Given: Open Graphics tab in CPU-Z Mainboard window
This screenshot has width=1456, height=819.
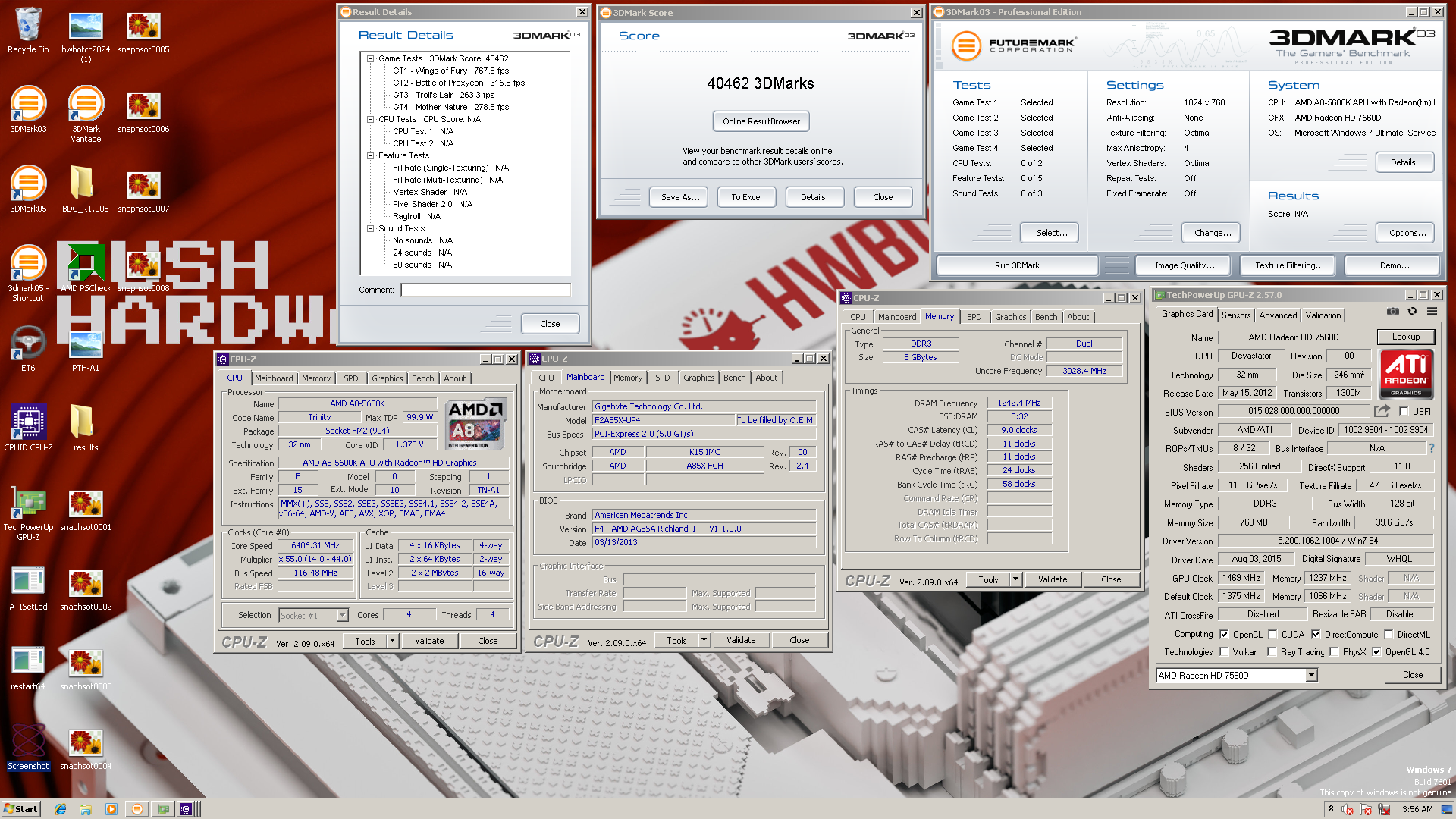Looking at the screenshot, I should click(x=698, y=378).
